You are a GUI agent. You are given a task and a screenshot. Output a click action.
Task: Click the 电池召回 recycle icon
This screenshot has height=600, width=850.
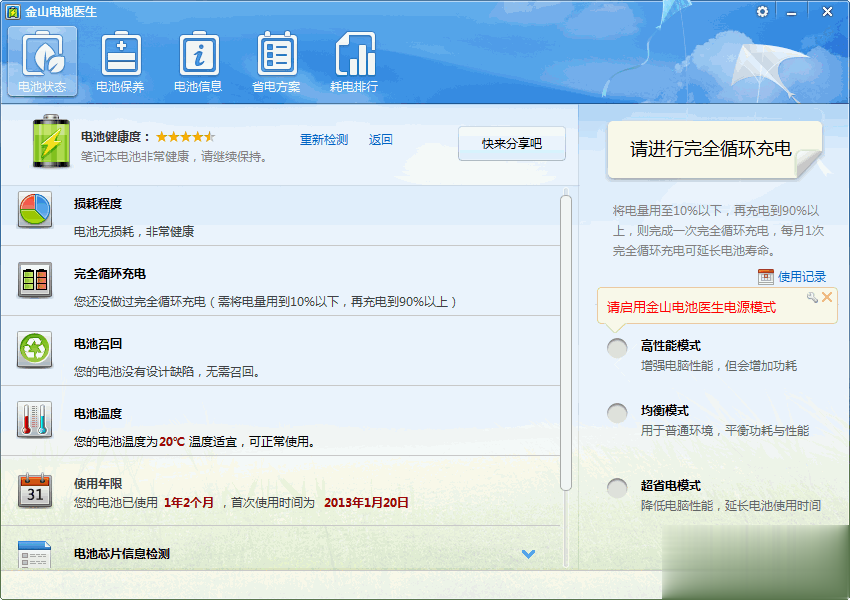tap(35, 350)
